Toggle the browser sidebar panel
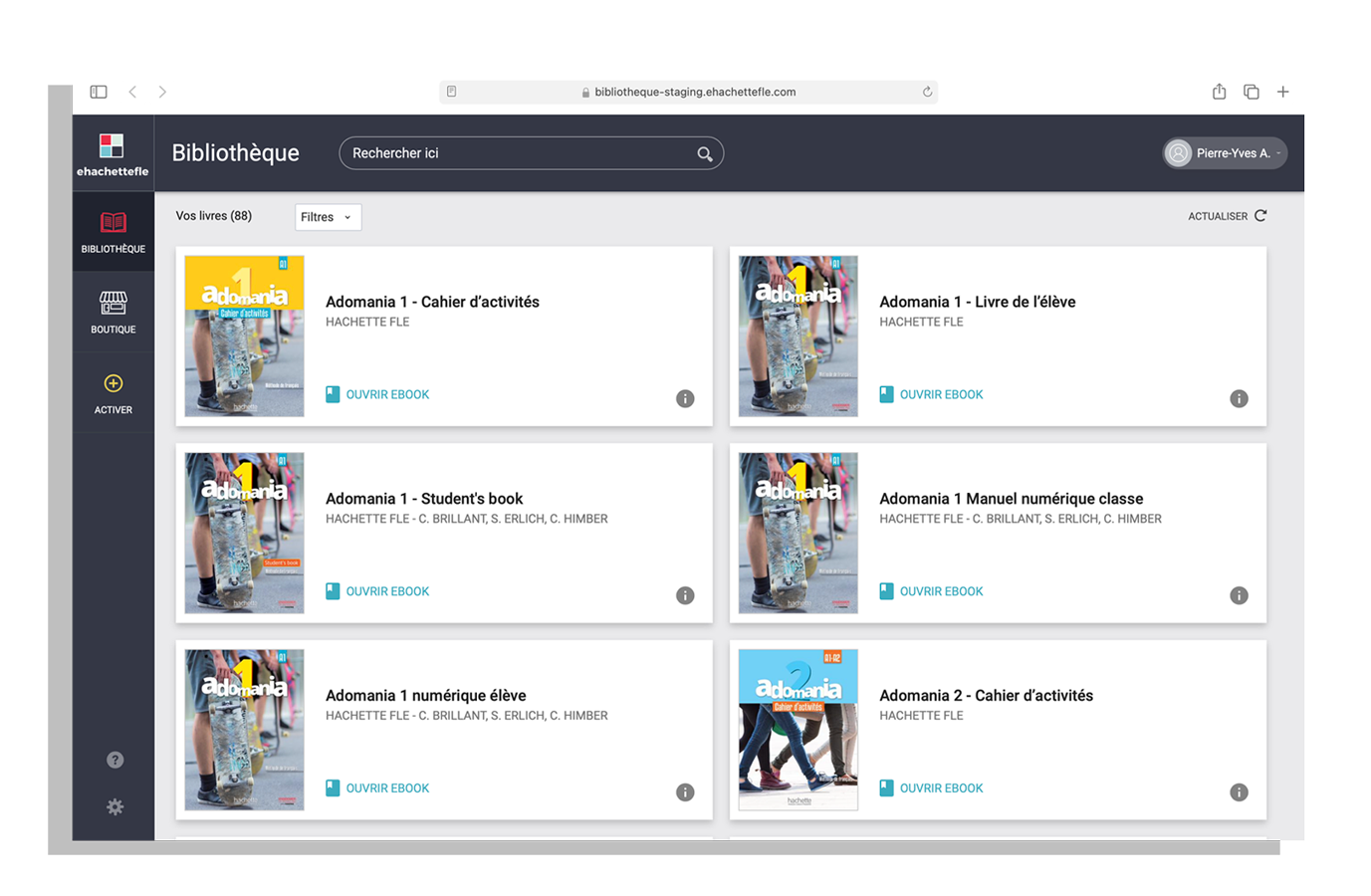Screen dimensions: 1371x896 click(x=99, y=92)
